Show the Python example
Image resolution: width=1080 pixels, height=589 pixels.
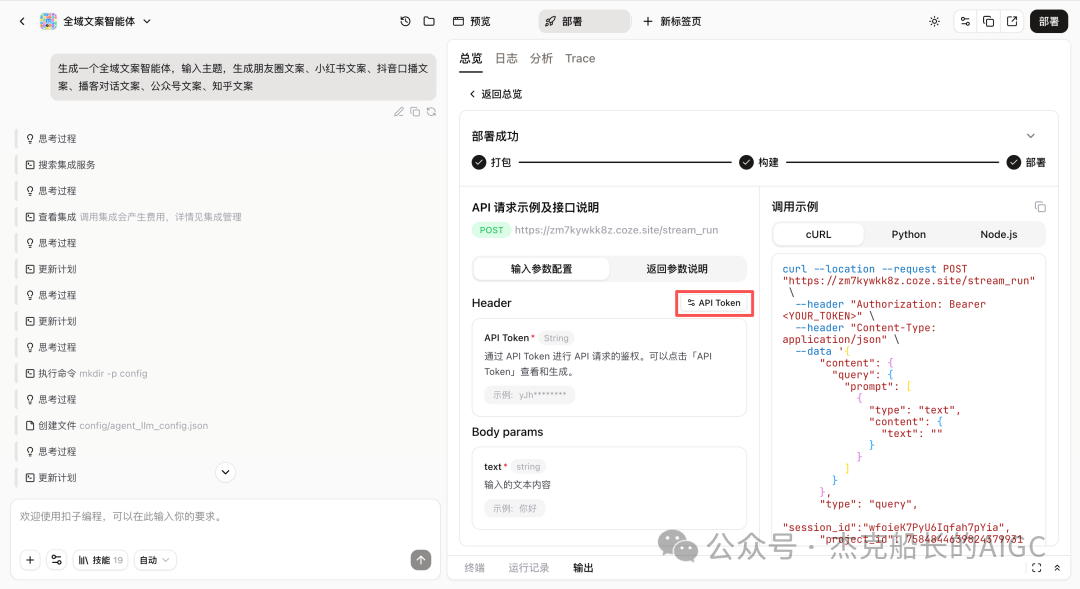click(x=908, y=234)
